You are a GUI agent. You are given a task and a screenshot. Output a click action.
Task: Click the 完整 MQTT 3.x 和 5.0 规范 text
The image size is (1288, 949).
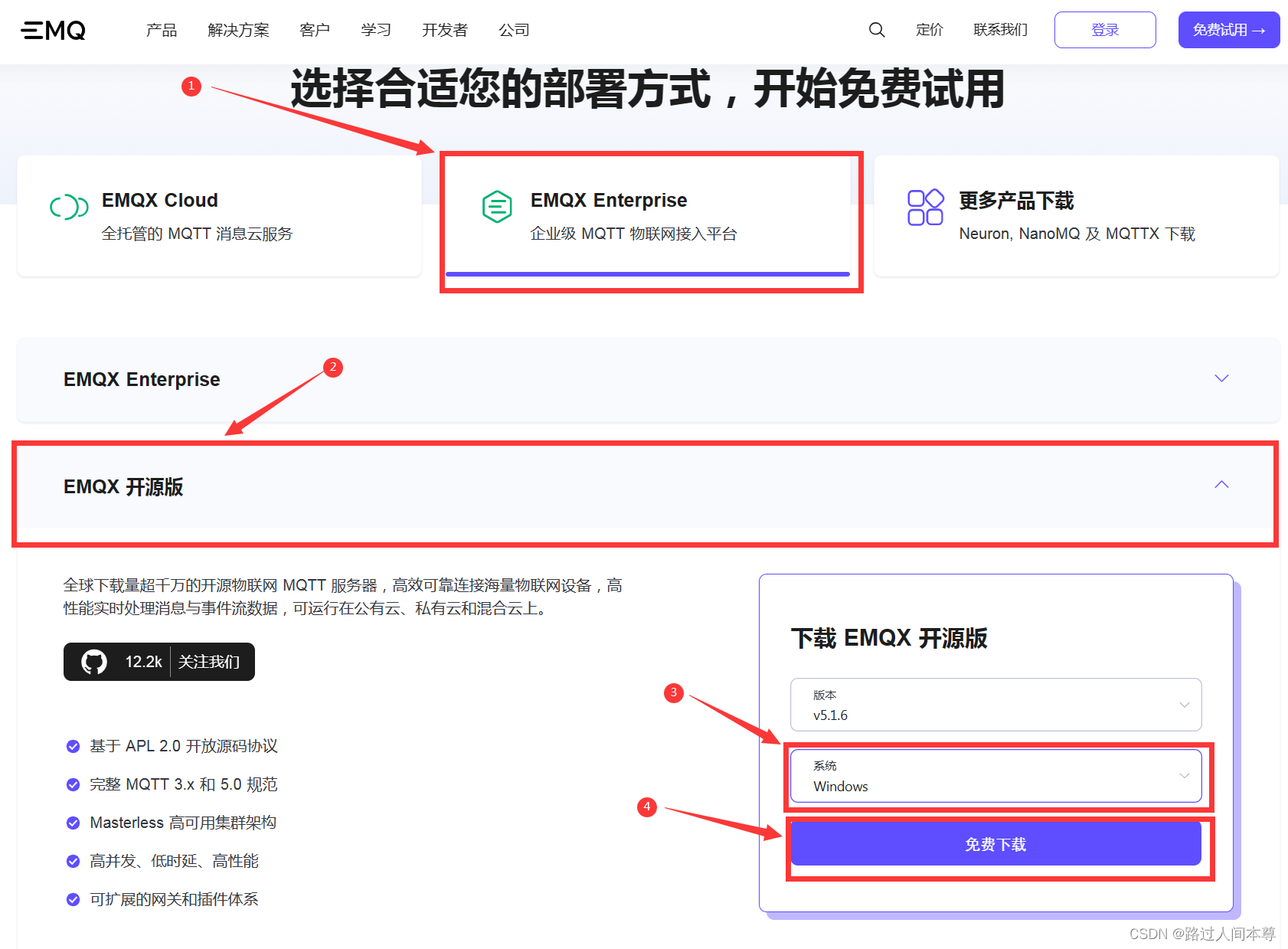pyautogui.click(x=184, y=784)
